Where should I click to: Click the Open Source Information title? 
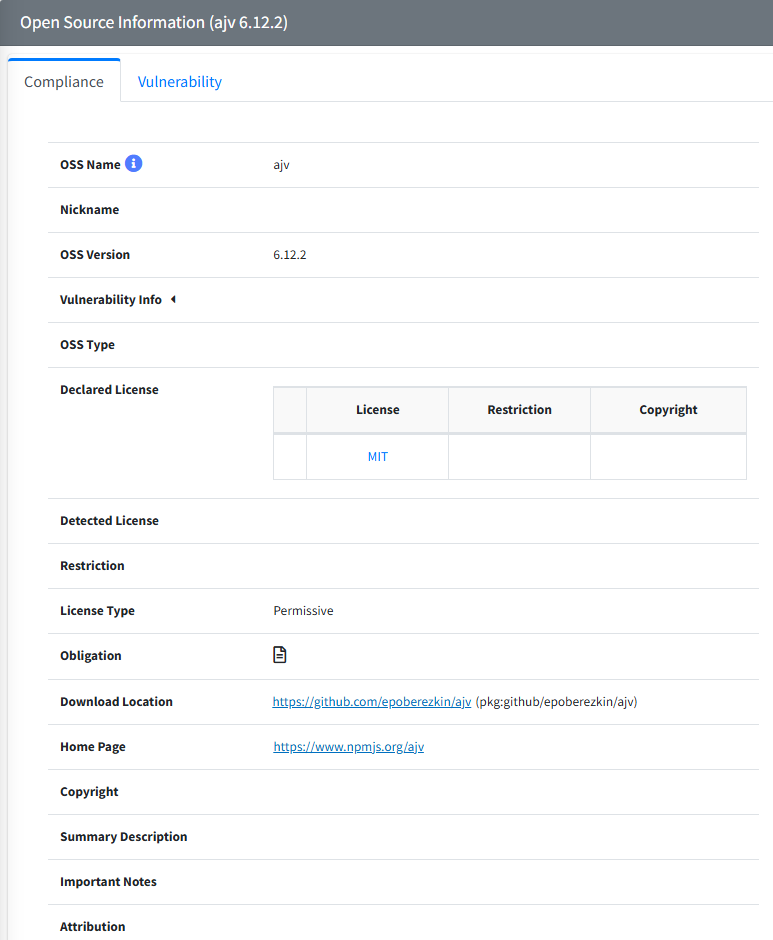[154, 22]
